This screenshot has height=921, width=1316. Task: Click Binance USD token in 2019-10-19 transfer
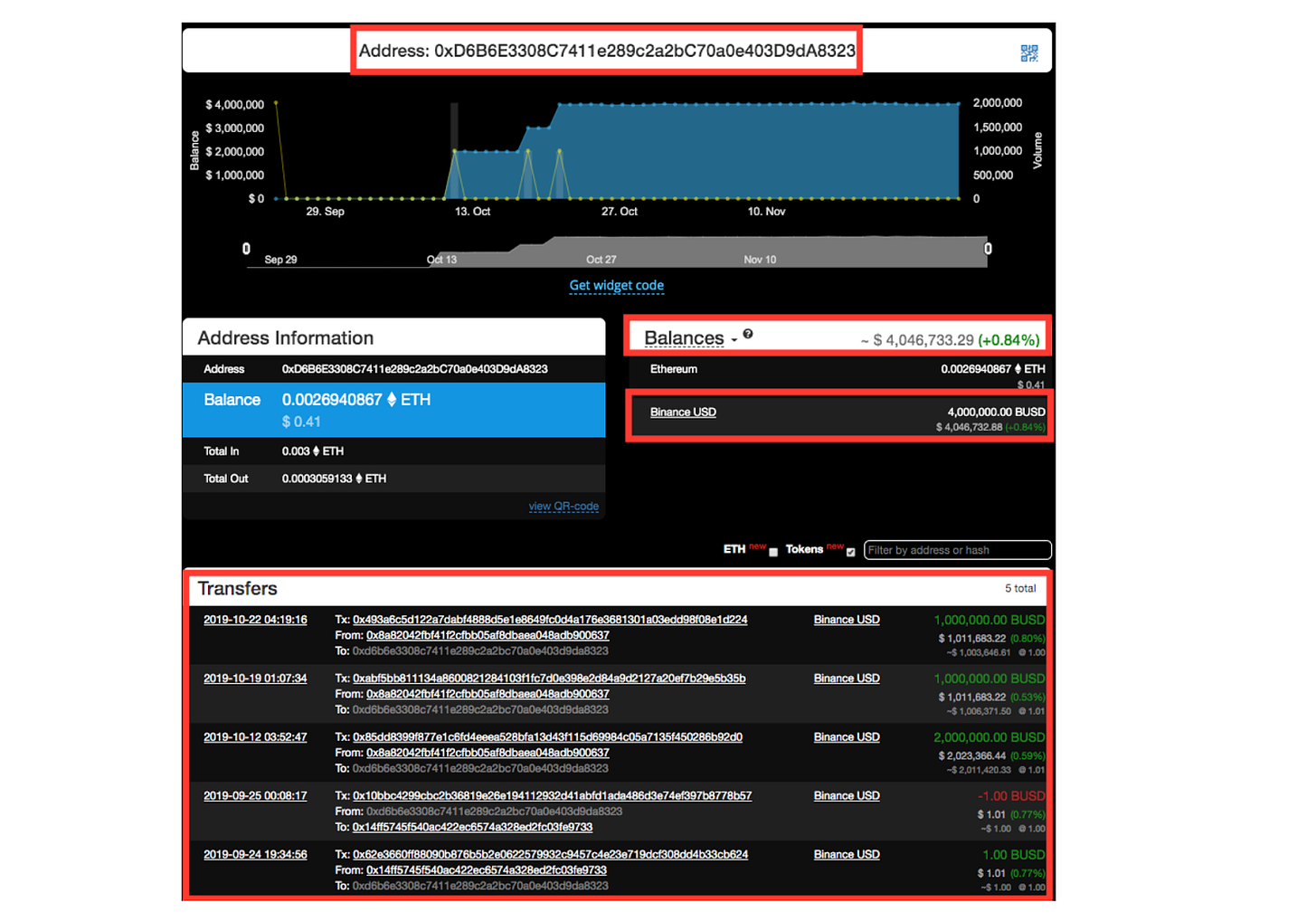pyautogui.click(x=847, y=679)
